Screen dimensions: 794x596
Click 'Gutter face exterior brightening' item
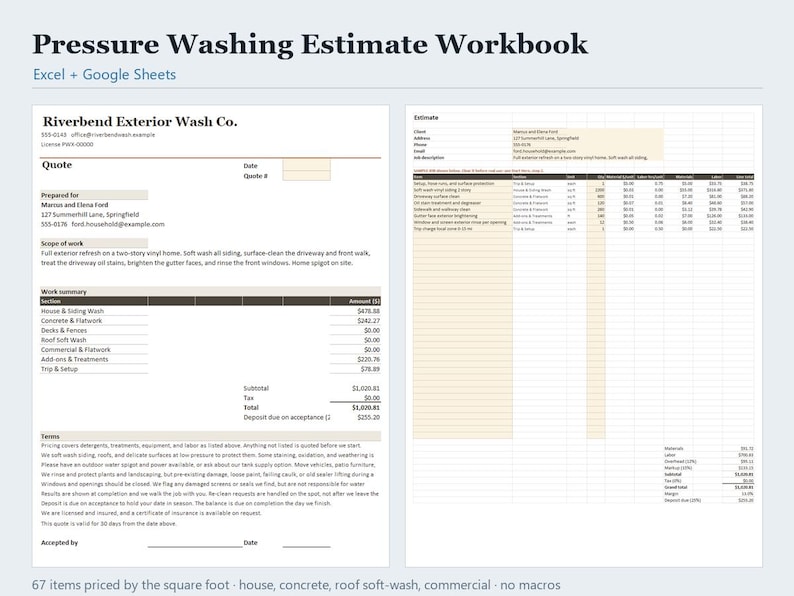pos(445,216)
